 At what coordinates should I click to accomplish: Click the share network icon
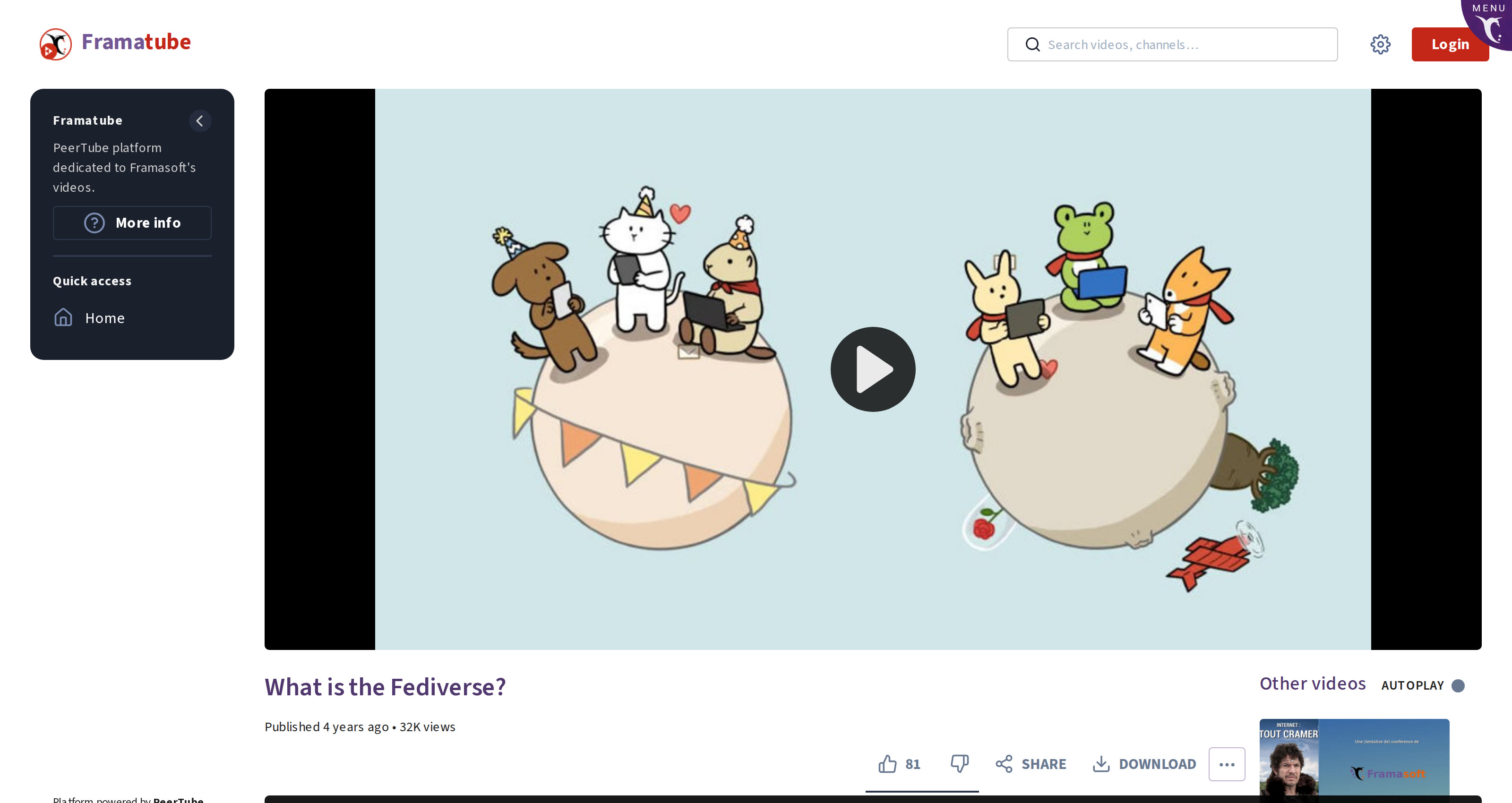(1004, 764)
